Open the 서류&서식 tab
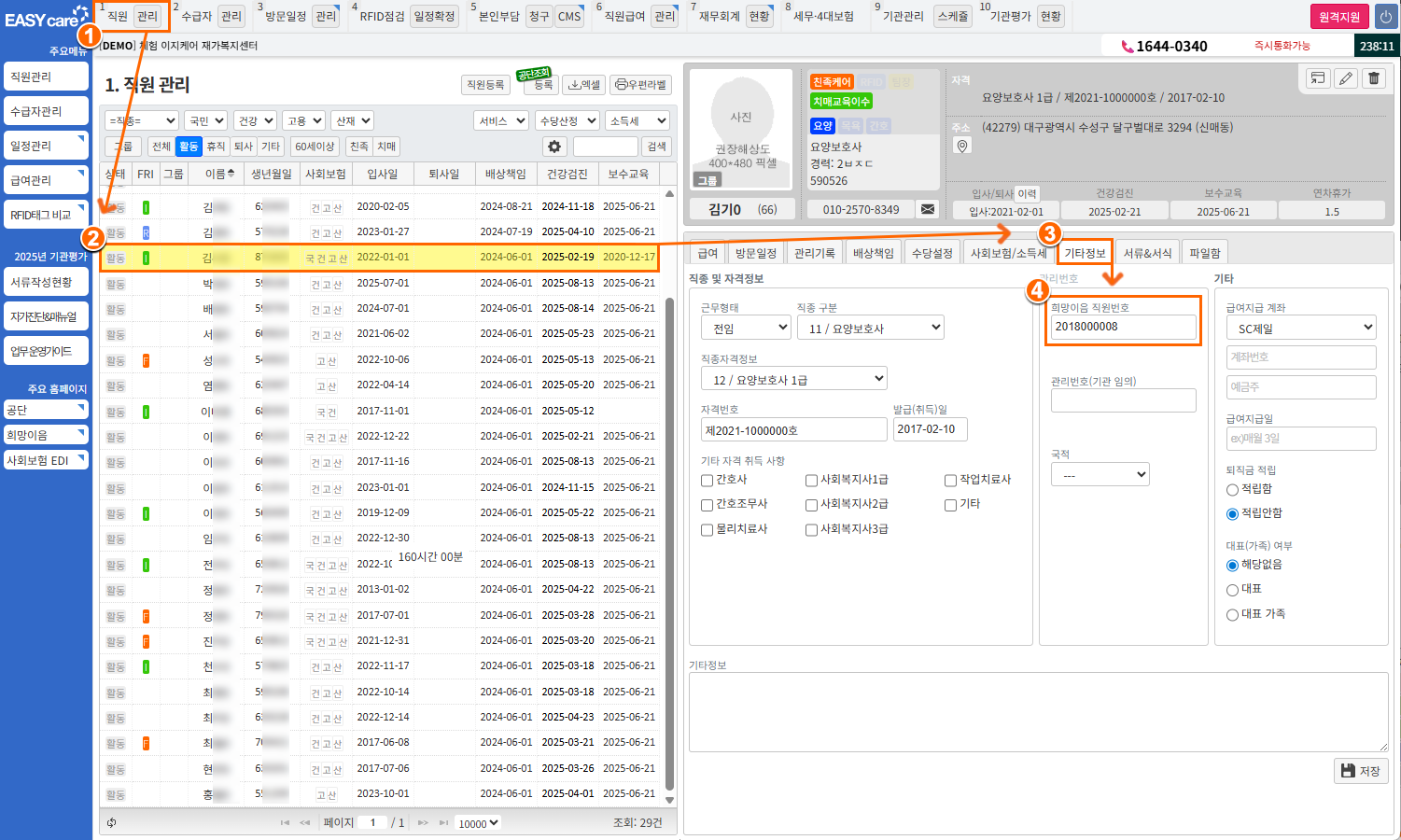Viewport: 1401px width, 840px height. 1147,253
